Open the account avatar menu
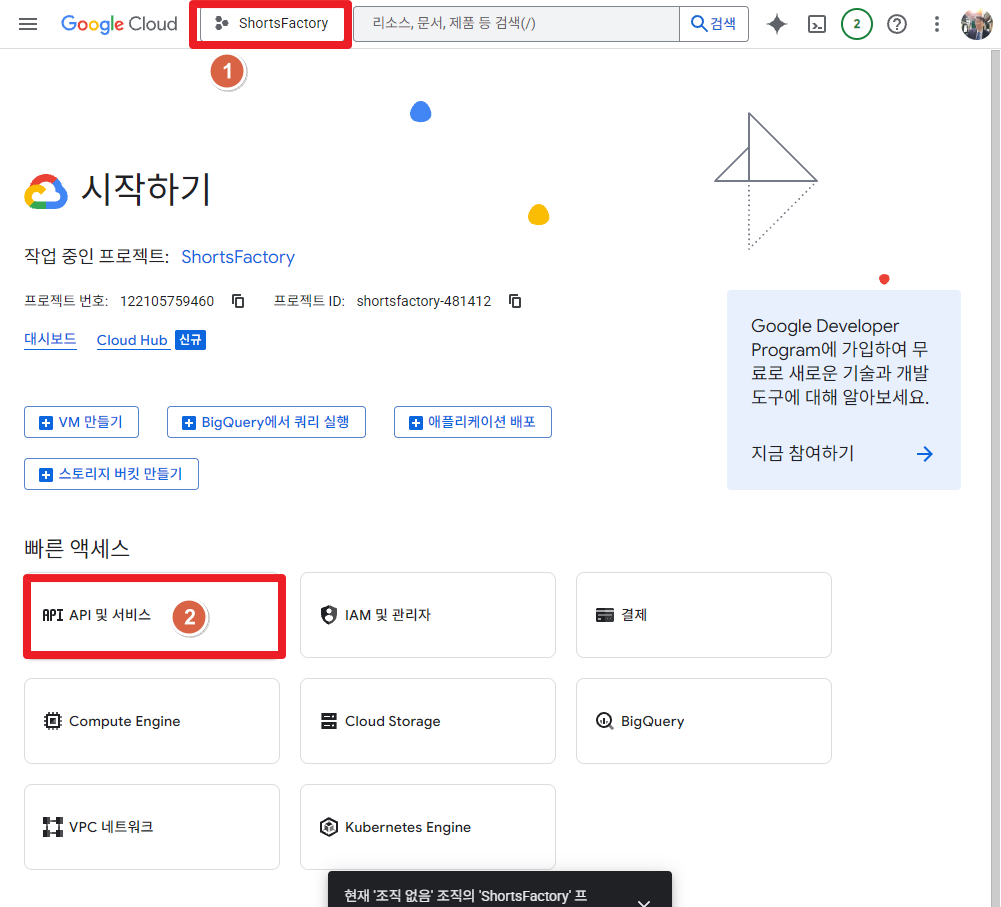The width and height of the screenshot is (1001, 907). (977, 23)
